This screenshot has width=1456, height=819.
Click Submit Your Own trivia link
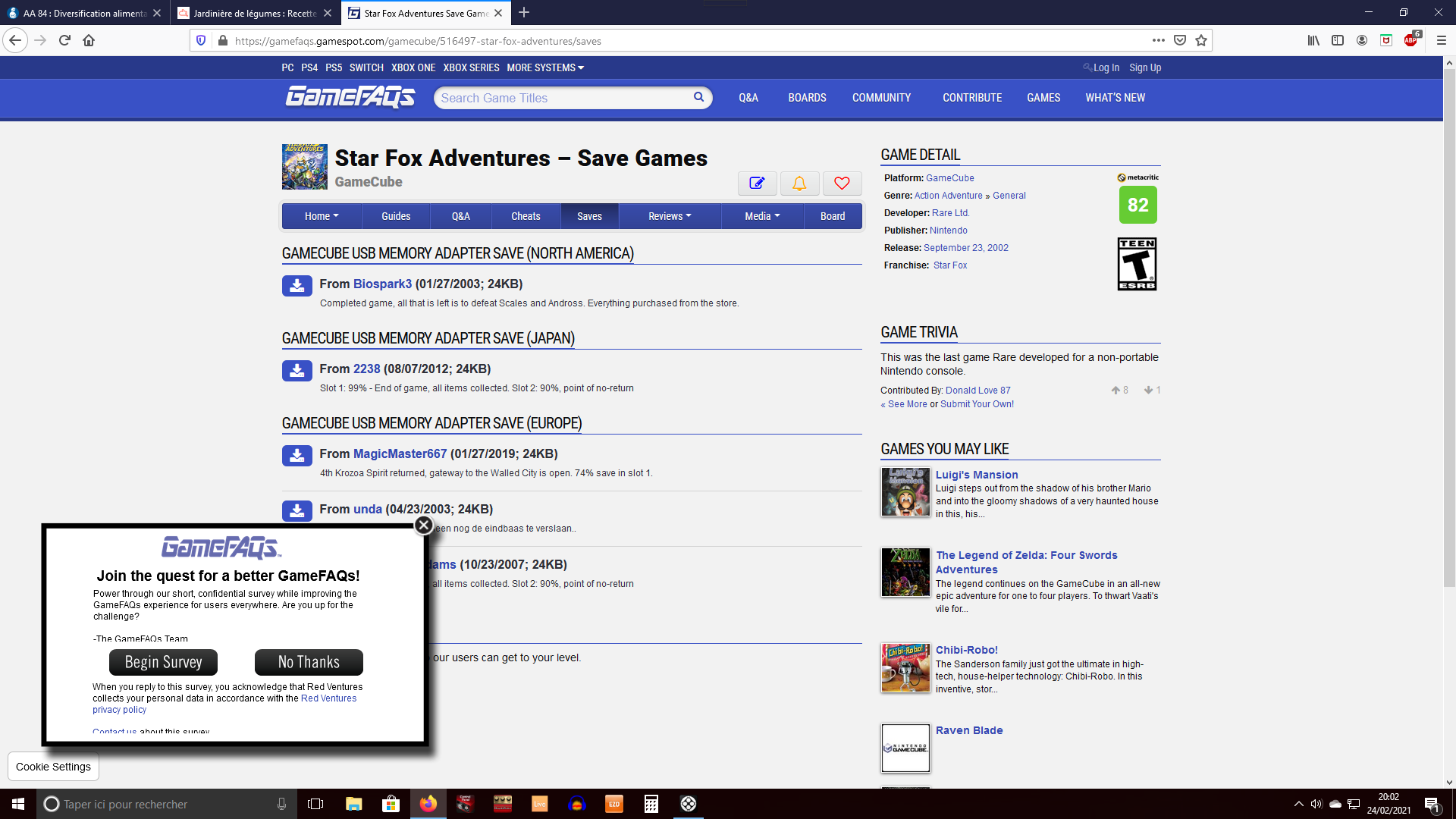click(977, 404)
